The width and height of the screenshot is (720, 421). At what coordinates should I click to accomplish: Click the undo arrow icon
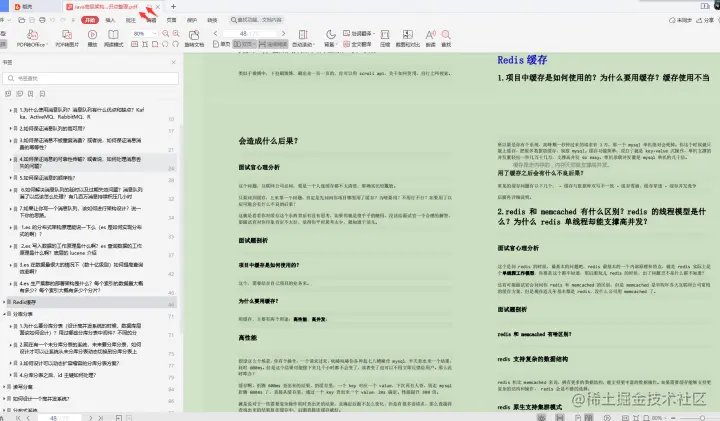[53, 20]
